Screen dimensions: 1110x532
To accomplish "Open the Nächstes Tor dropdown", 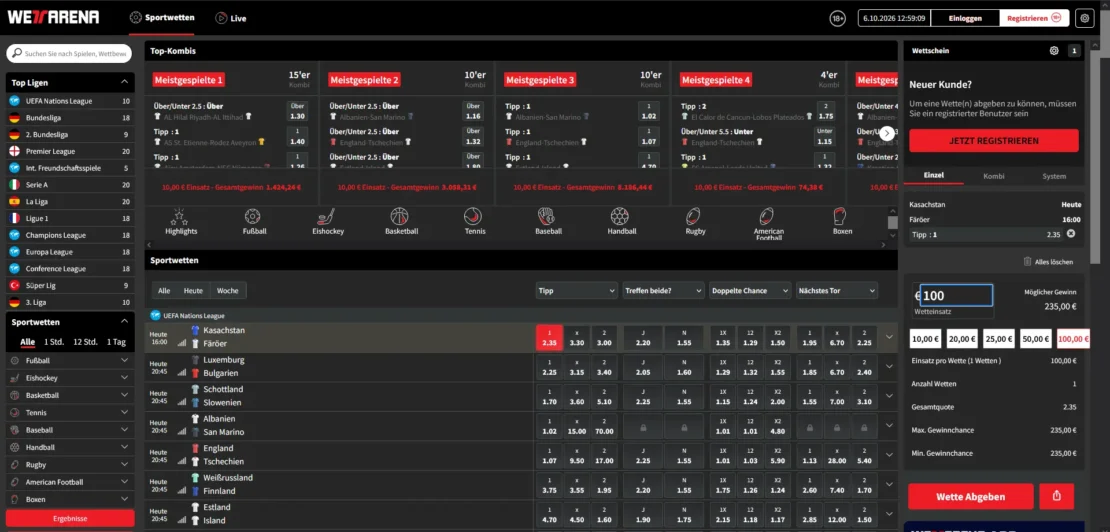I will coord(837,290).
